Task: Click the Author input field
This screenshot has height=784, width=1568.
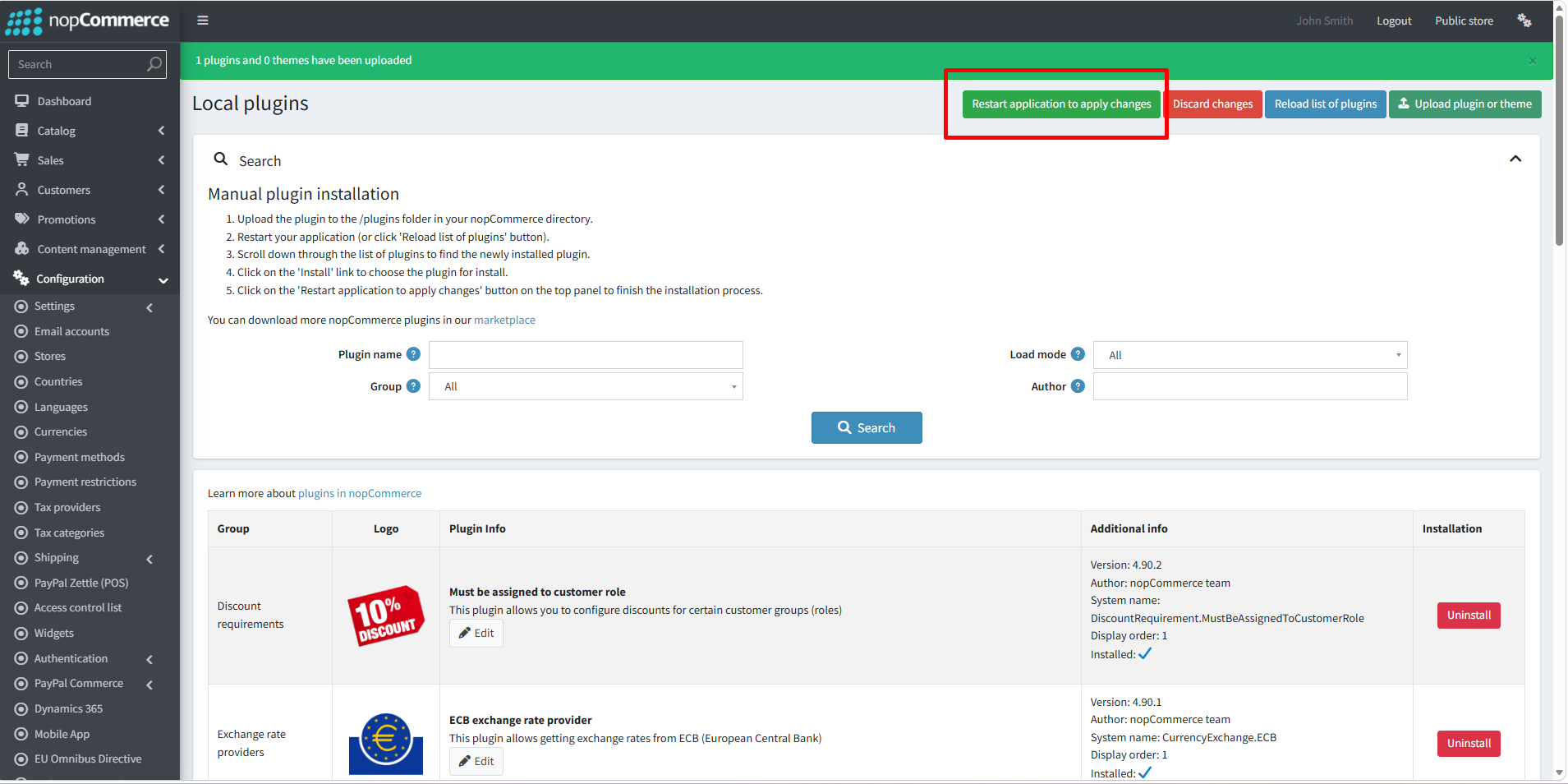Action: (x=1250, y=386)
